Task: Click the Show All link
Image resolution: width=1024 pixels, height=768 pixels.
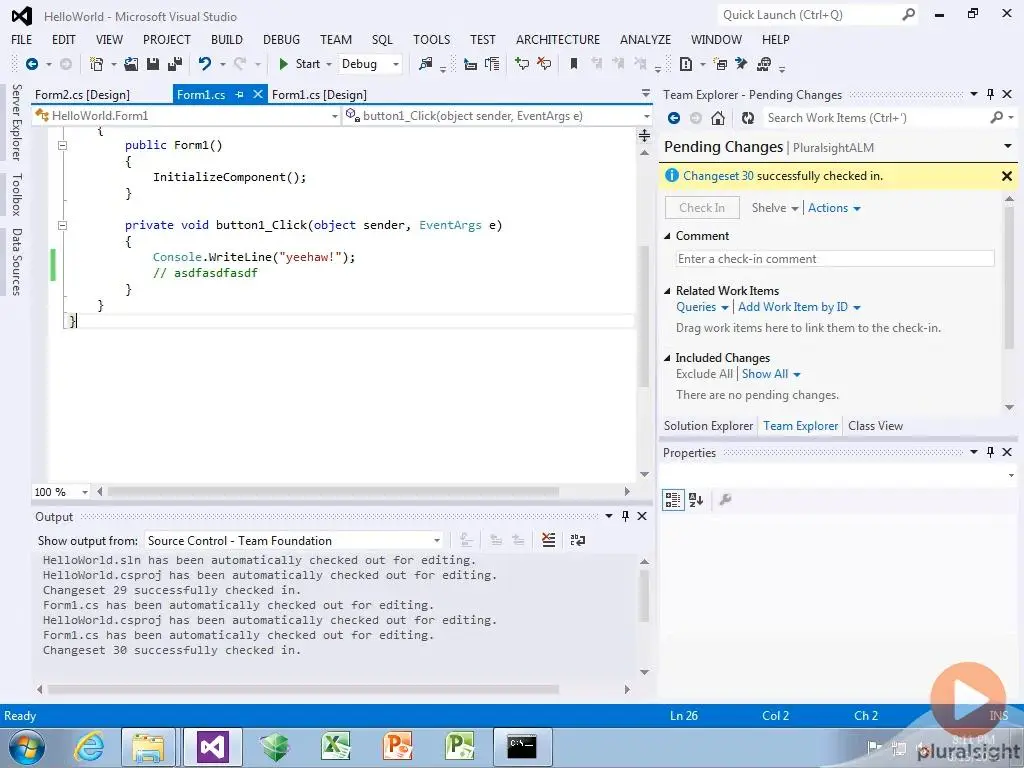Action: coord(765,374)
